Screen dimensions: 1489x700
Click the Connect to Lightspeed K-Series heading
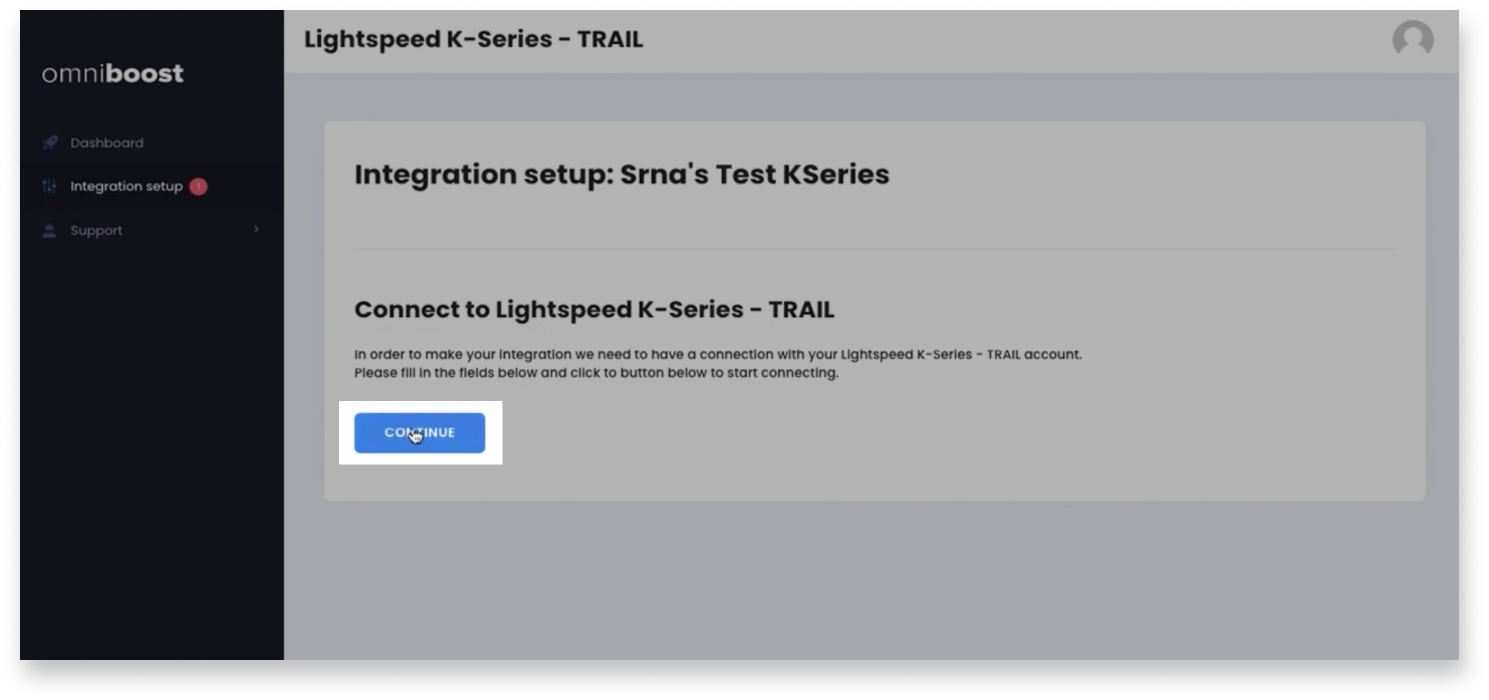594,310
